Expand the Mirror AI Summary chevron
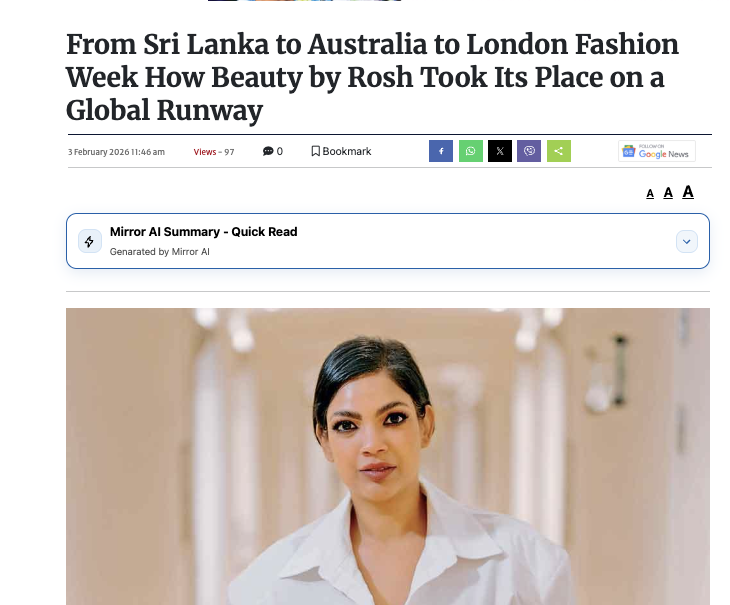 point(687,242)
